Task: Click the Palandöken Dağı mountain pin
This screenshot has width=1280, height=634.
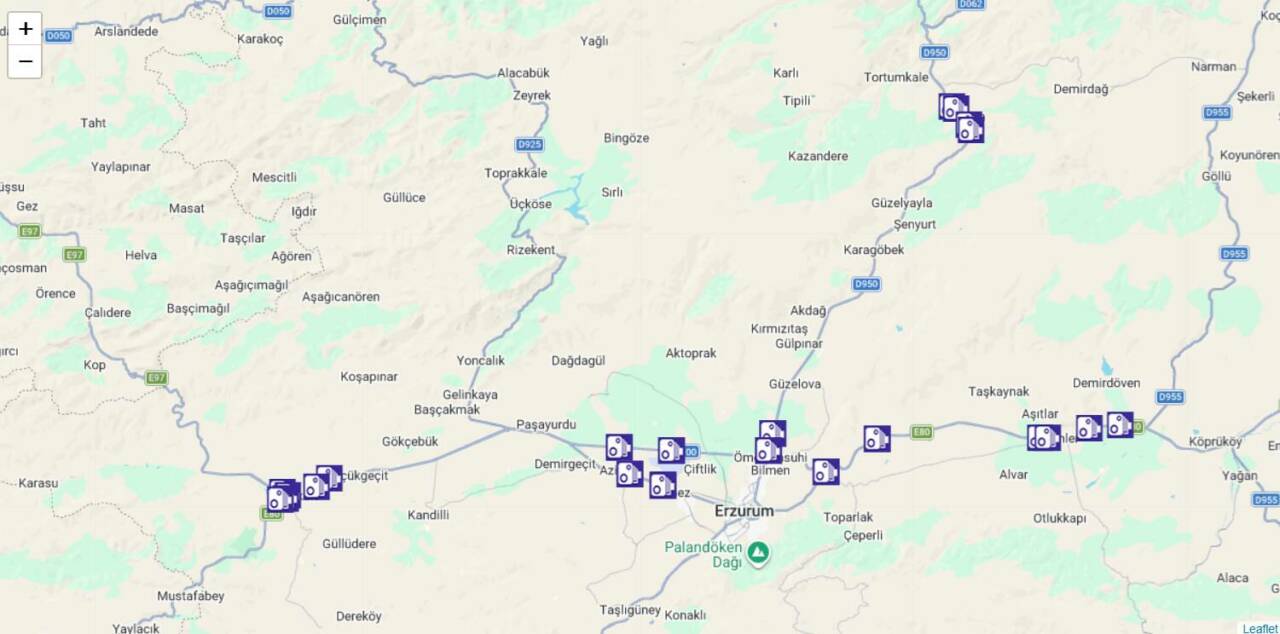Action: (x=758, y=552)
